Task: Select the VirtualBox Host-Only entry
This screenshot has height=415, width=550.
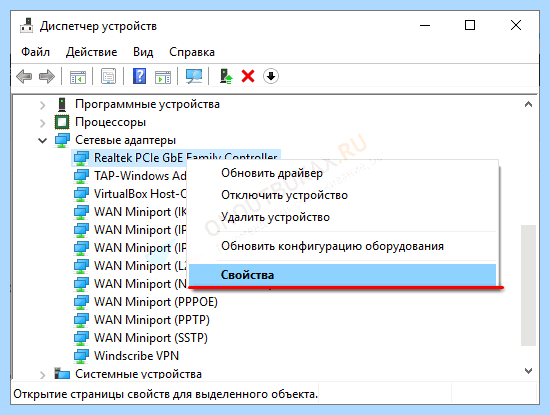Action: pos(140,194)
